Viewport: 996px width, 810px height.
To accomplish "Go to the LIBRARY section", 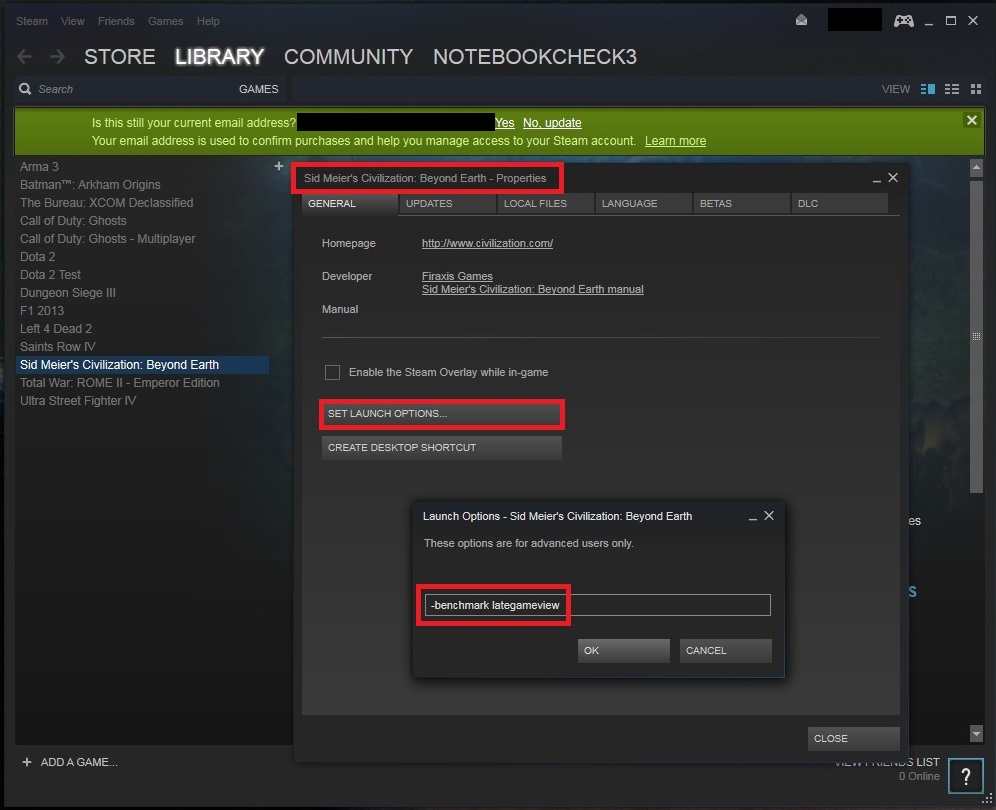I will [x=219, y=57].
